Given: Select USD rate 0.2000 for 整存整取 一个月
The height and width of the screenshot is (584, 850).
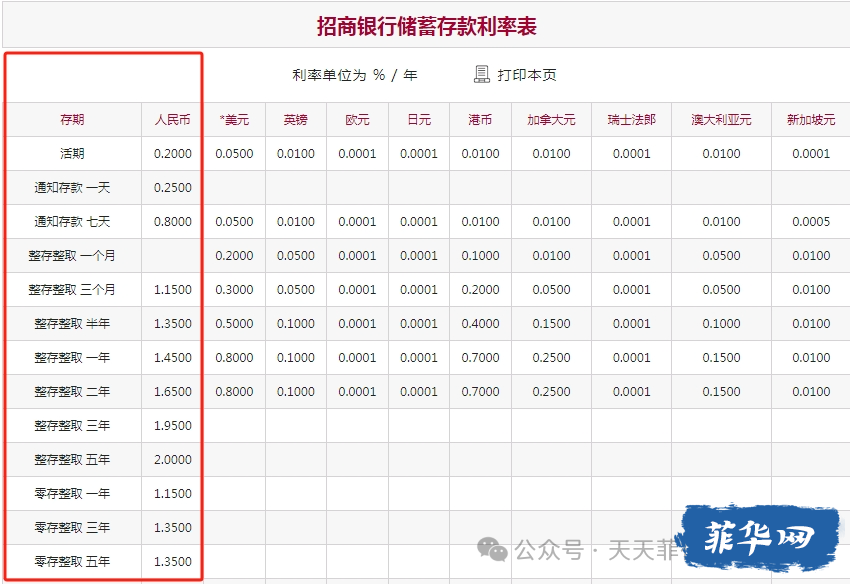Looking at the screenshot, I should 234,256.
